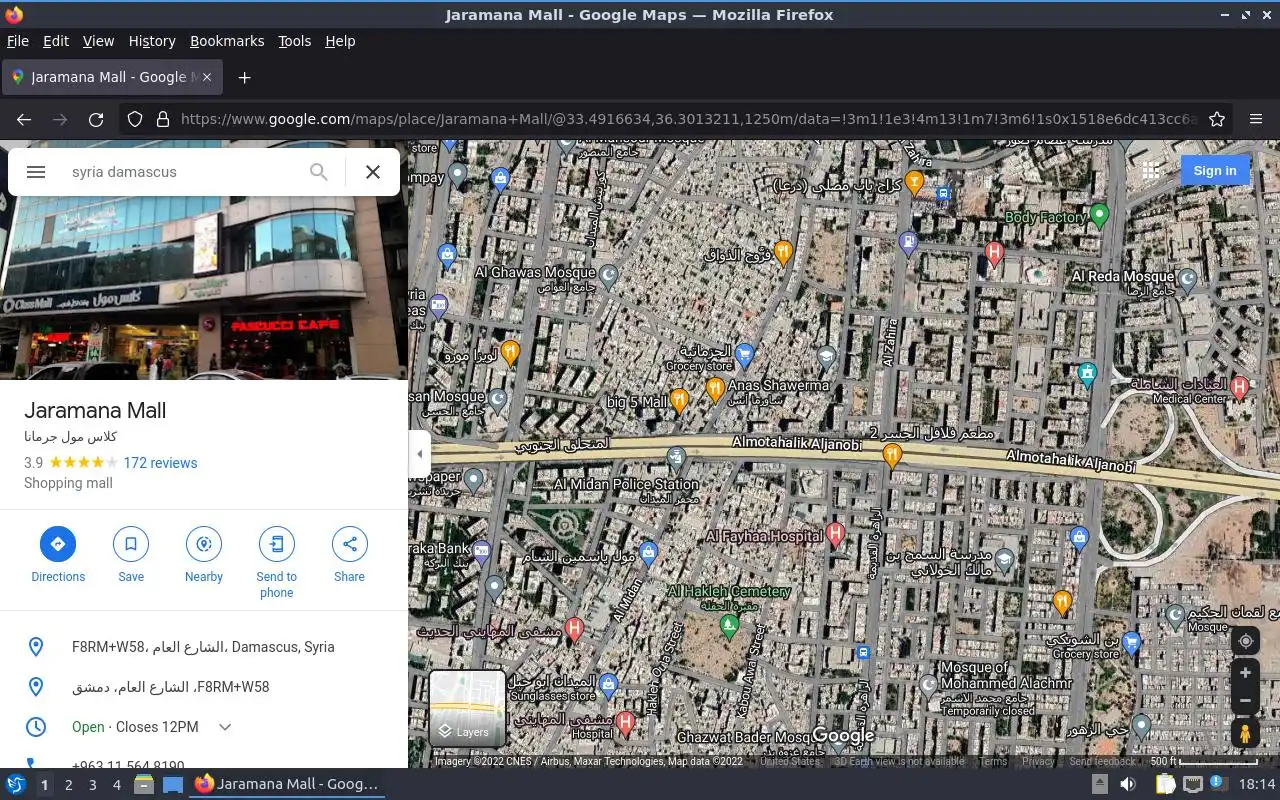Go back to previous page
Viewport: 1280px width, 800px height.
24,119
